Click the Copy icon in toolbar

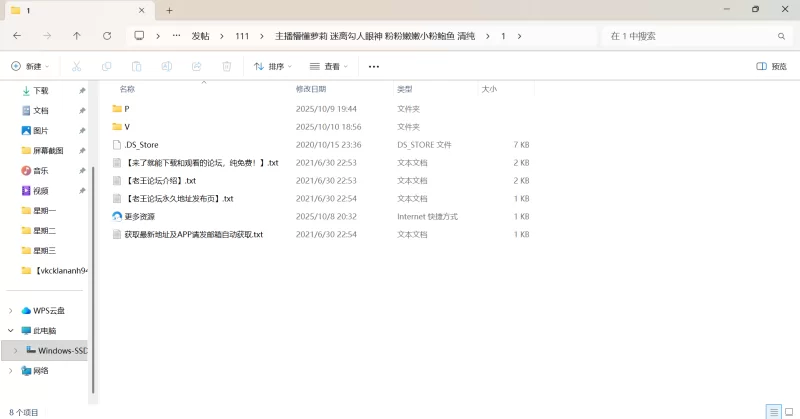pyautogui.click(x=106, y=66)
